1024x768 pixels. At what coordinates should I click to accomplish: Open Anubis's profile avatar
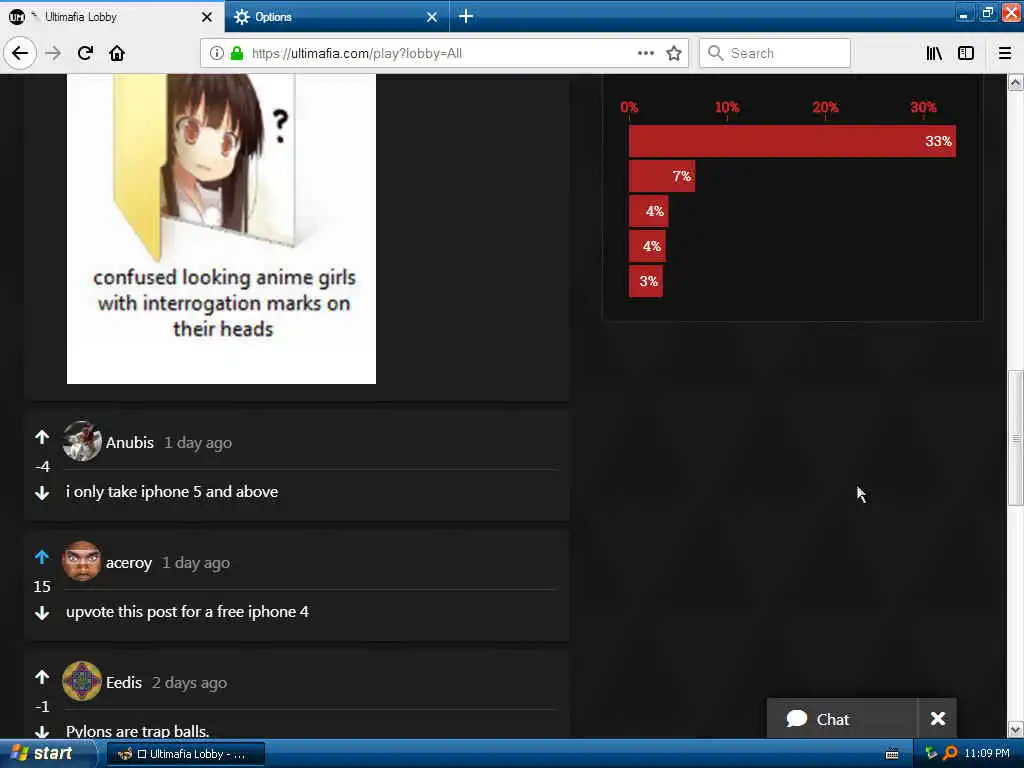pos(82,441)
